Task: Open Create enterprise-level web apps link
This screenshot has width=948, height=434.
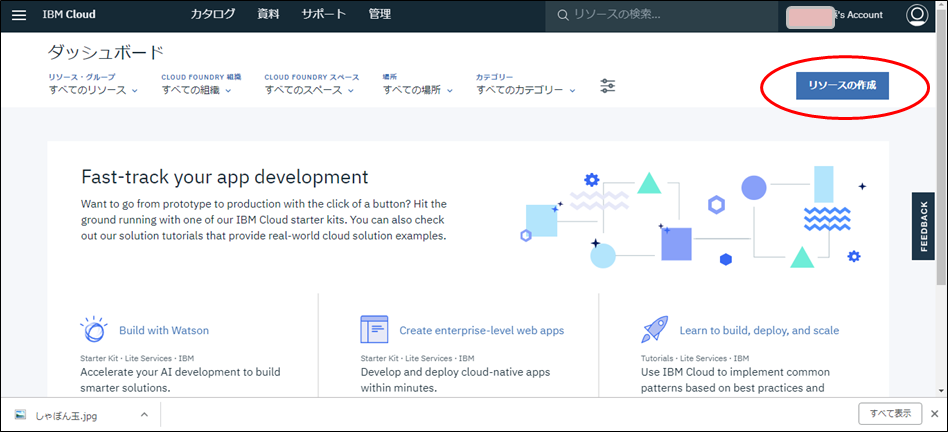Action: tap(482, 330)
